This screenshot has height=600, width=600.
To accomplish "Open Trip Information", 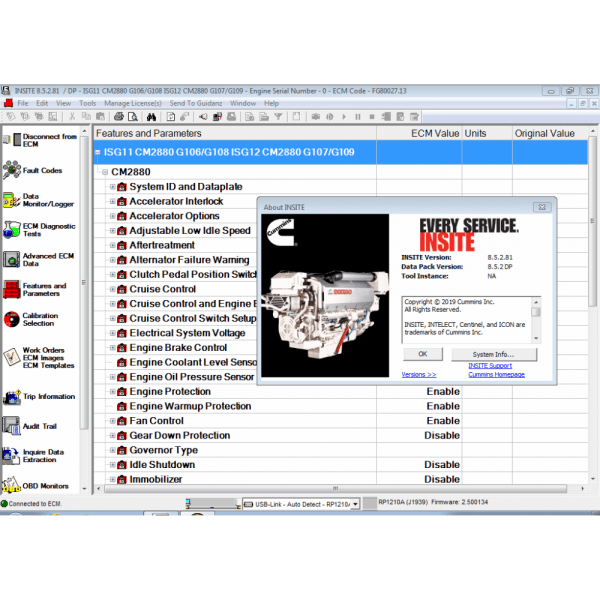I will [39, 397].
